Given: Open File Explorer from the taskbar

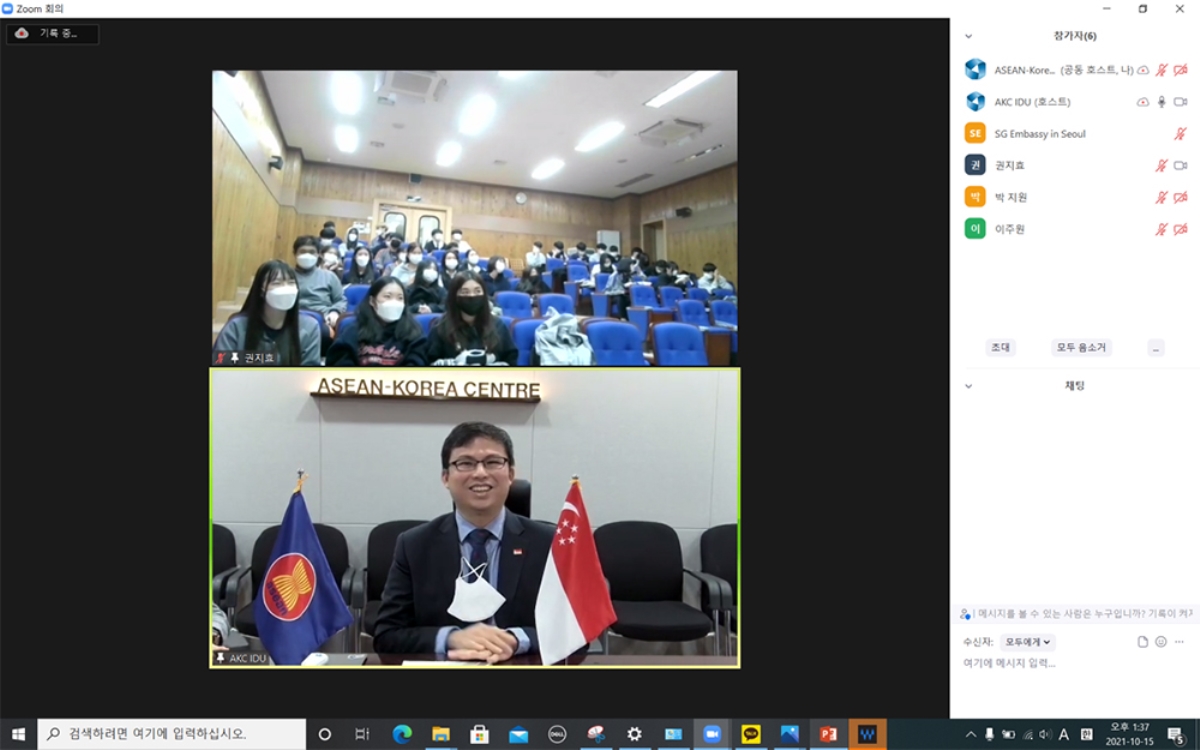Looking at the screenshot, I should coord(441,734).
